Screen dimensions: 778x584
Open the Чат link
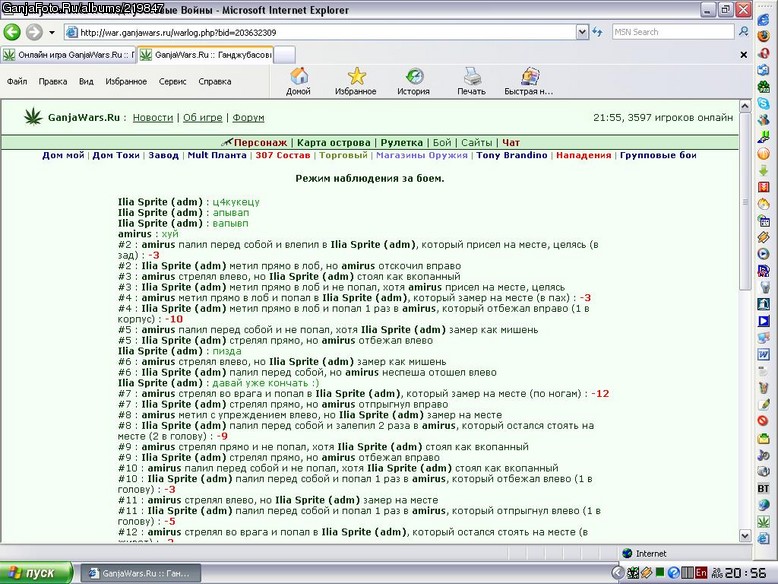[x=511, y=143]
